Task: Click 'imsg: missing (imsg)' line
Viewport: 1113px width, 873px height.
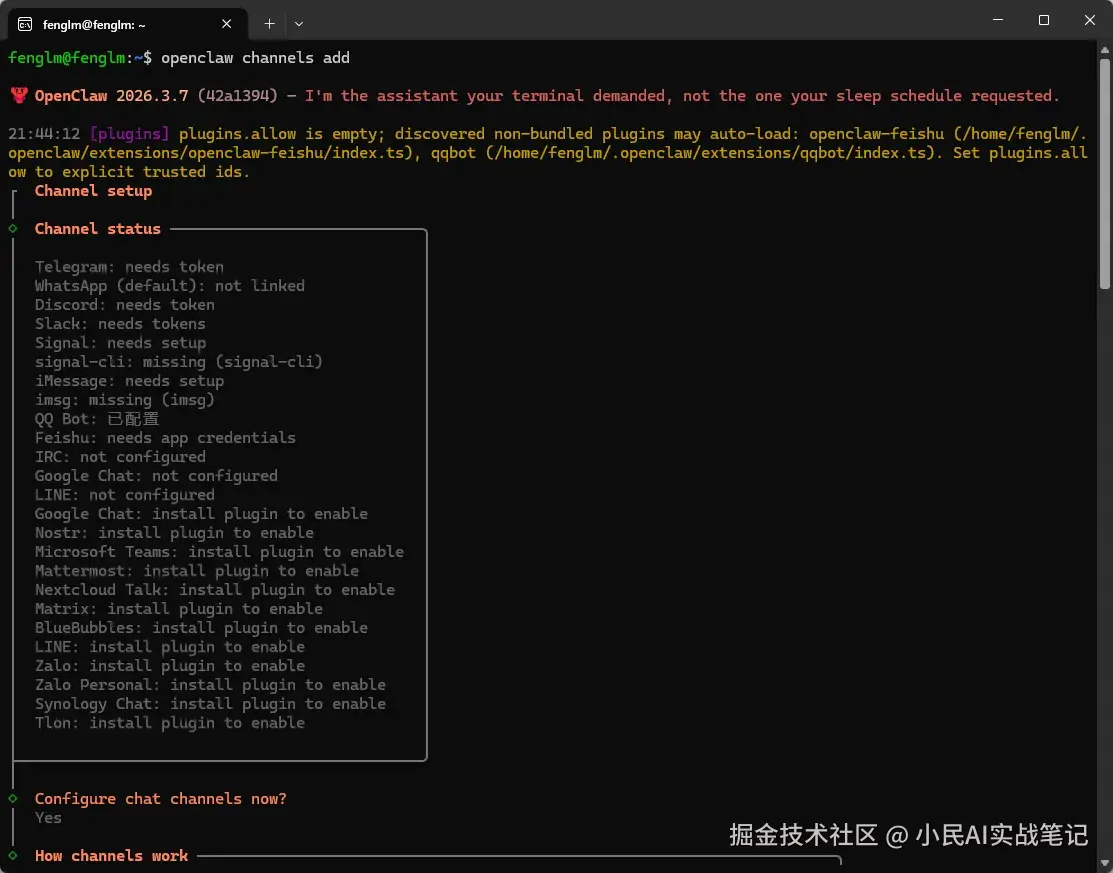Action: point(125,400)
